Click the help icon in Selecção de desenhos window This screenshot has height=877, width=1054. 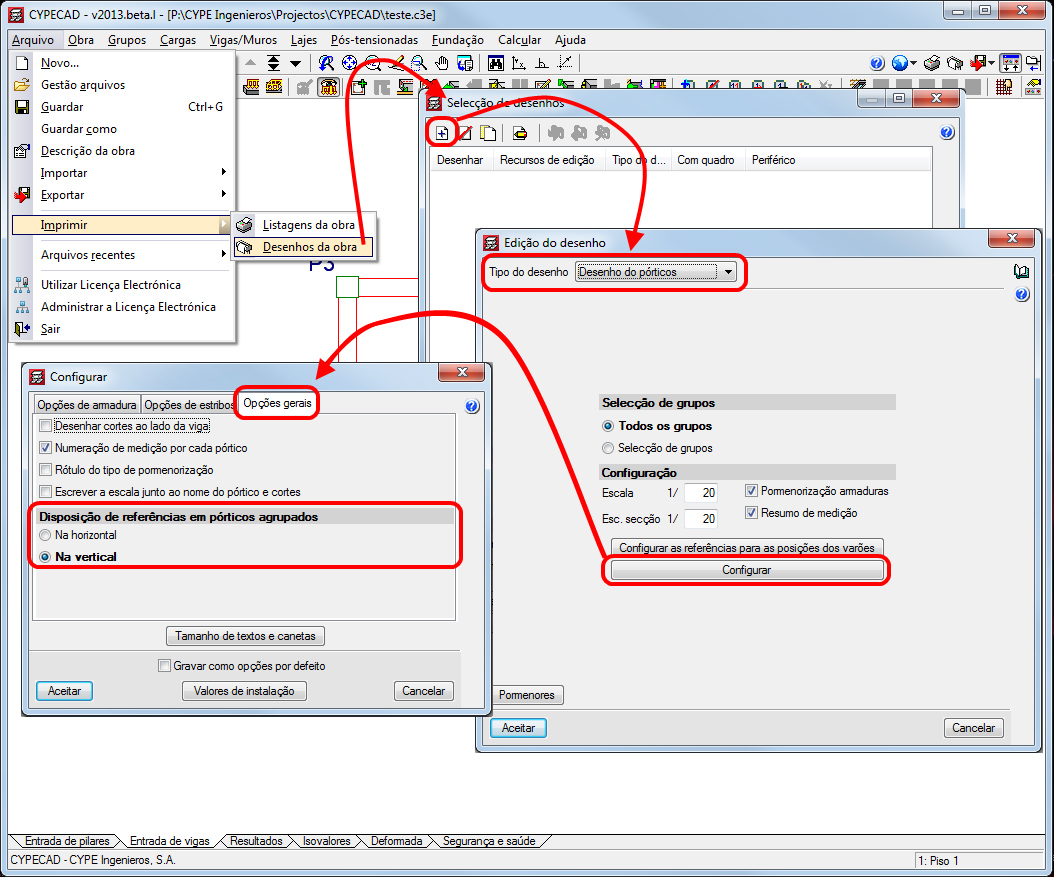click(x=946, y=132)
